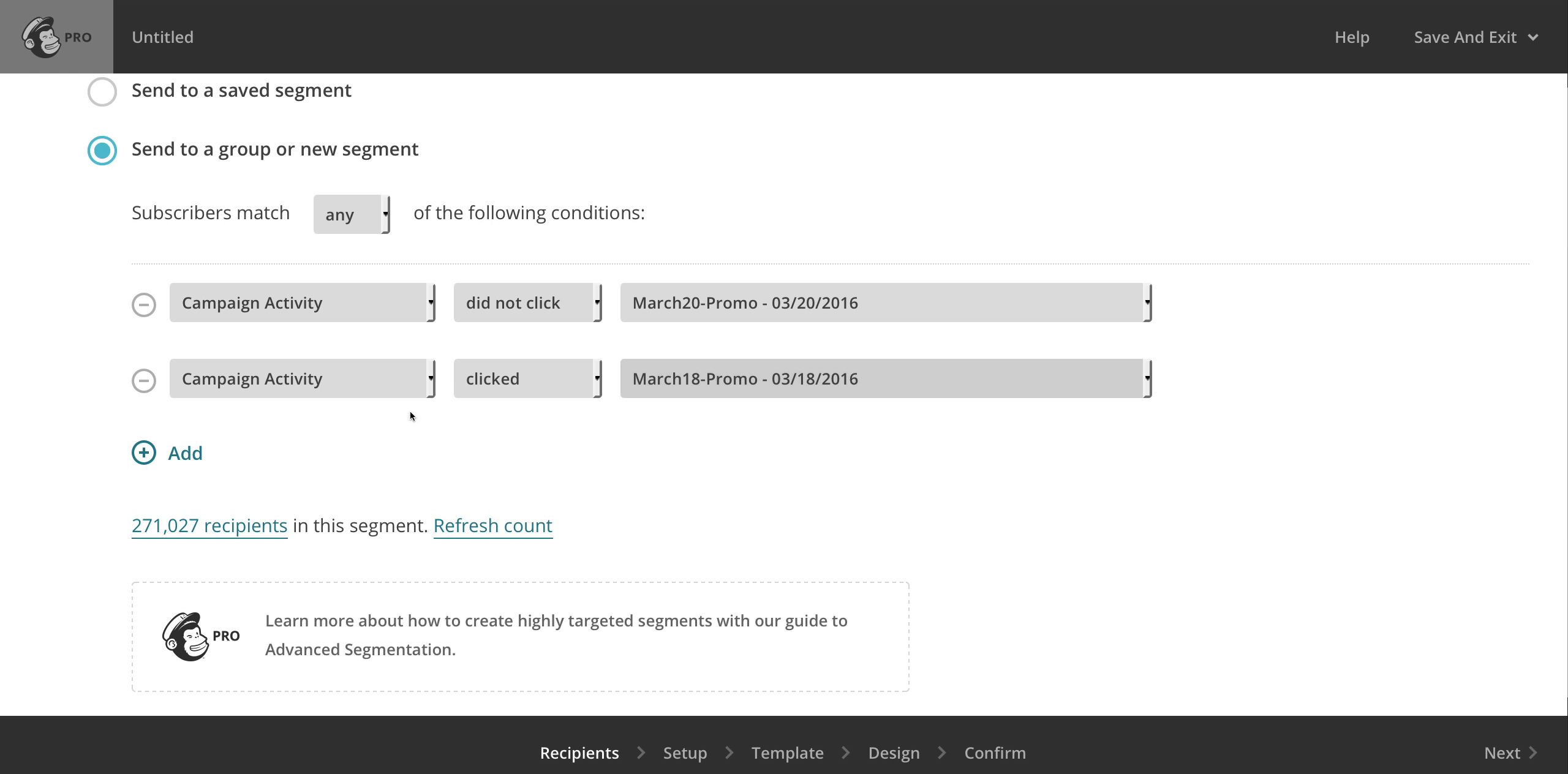Click the plus icon to add condition

(144, 453)
